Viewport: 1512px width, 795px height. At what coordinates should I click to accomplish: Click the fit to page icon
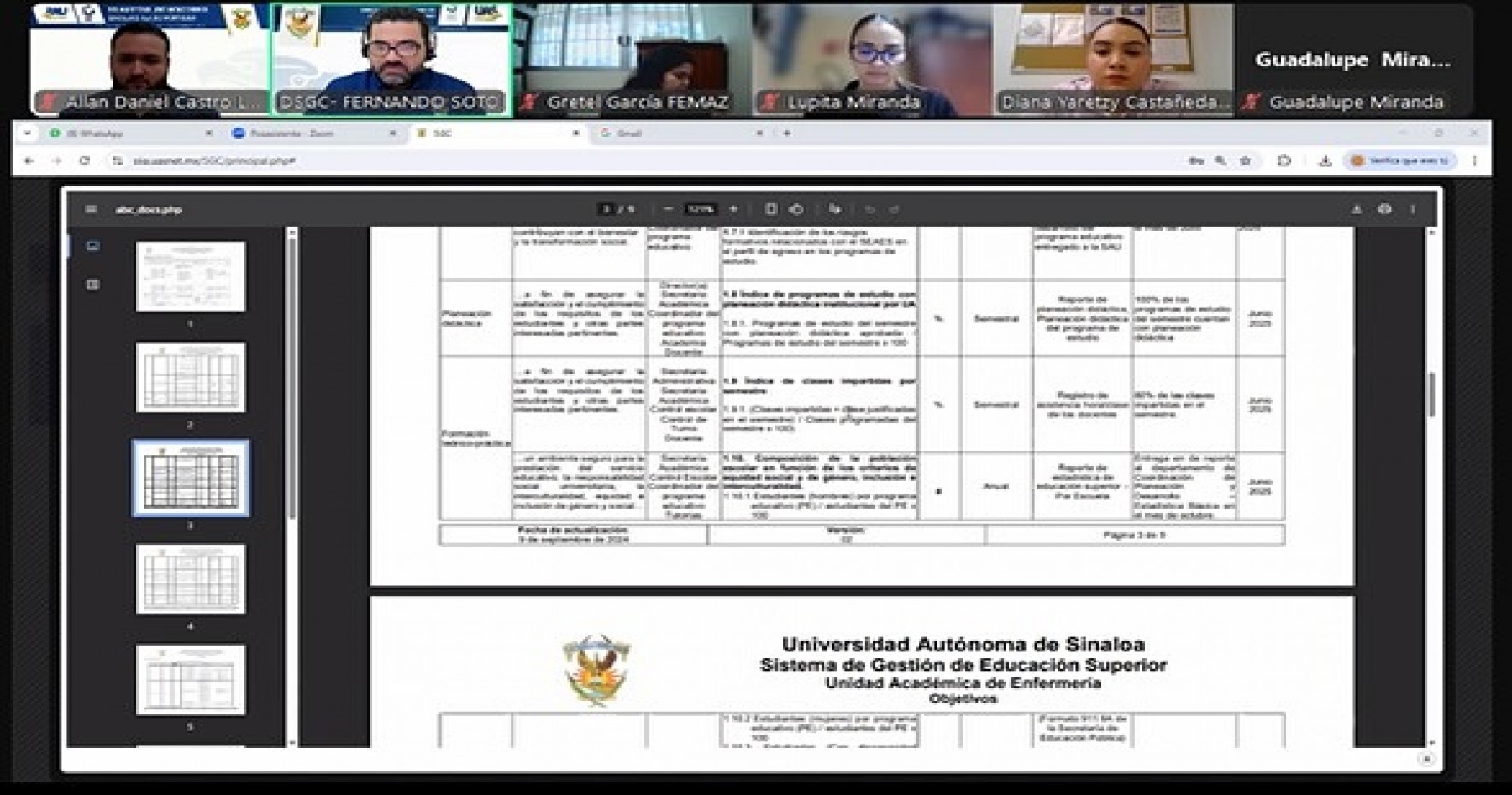pos(771,209)
